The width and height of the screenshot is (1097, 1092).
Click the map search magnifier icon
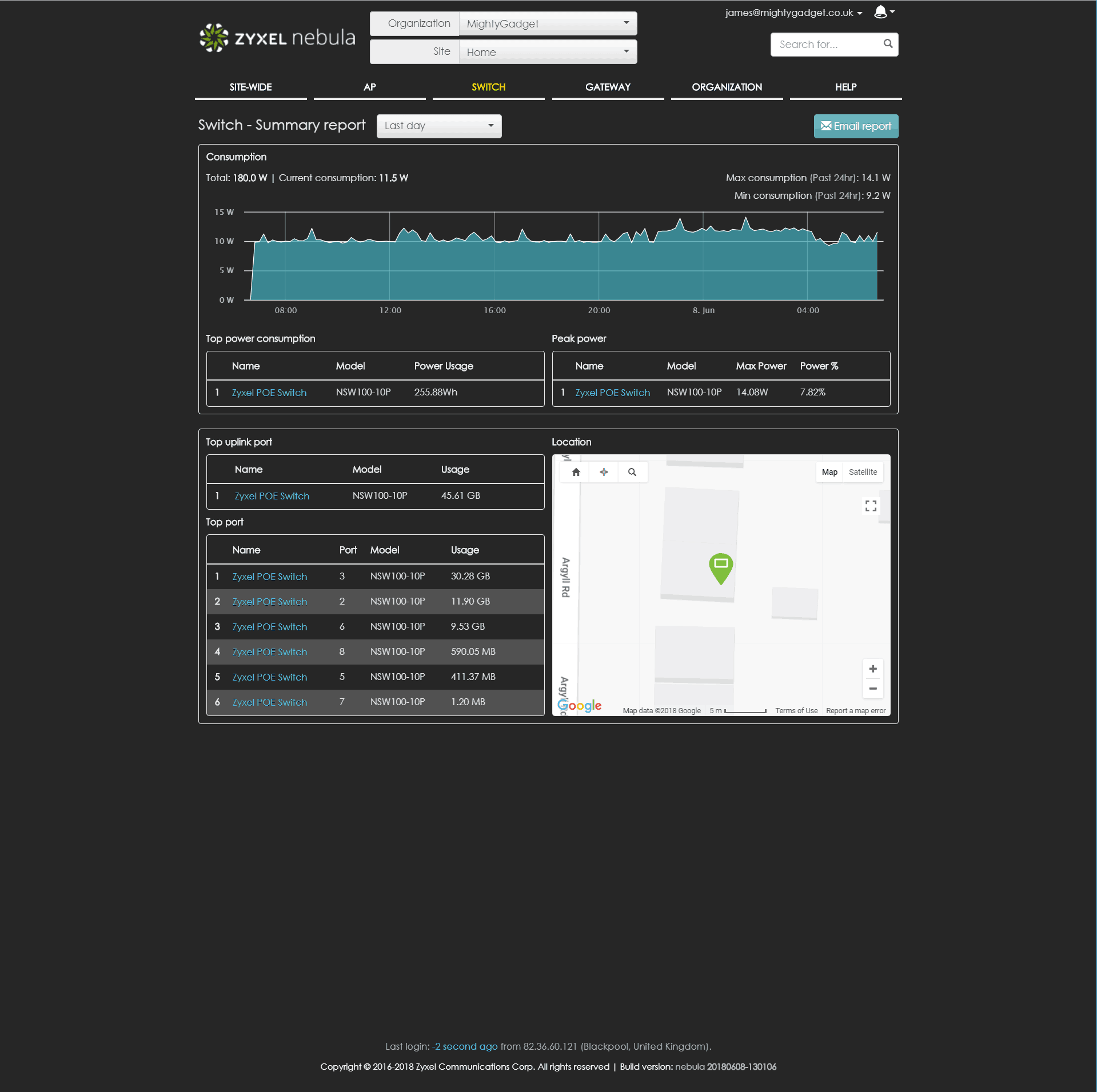pos(632,472)
